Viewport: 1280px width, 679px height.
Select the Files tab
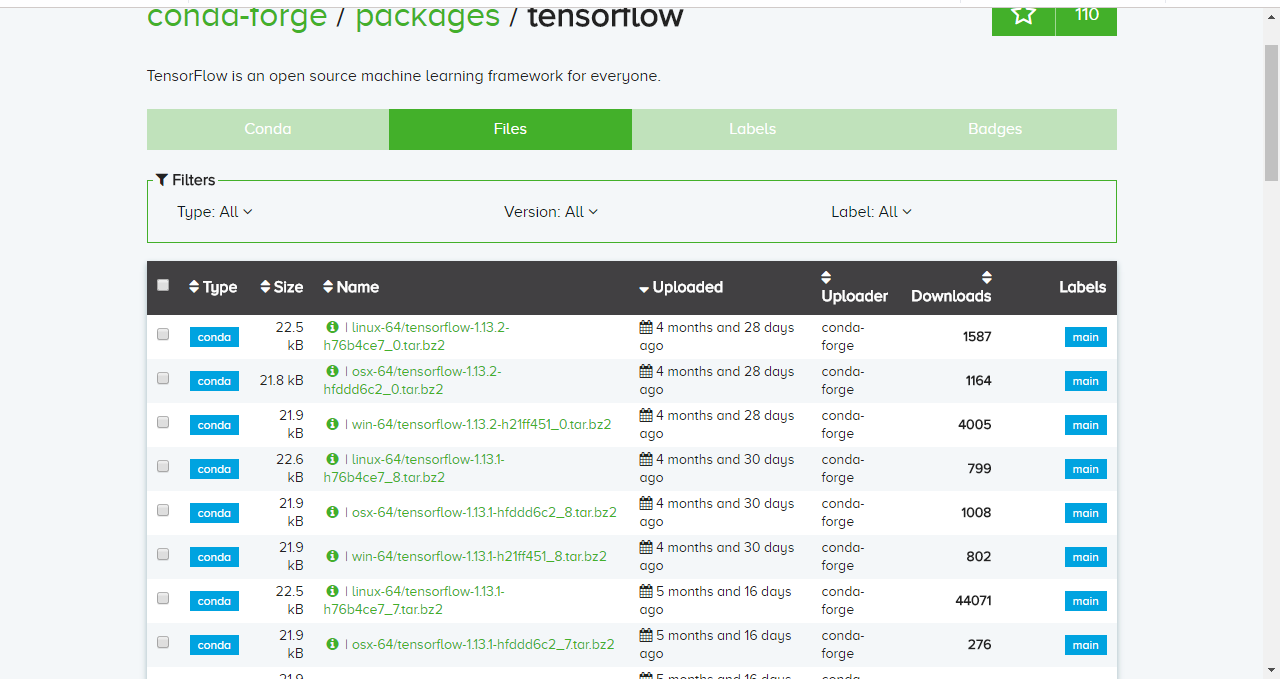510,129
